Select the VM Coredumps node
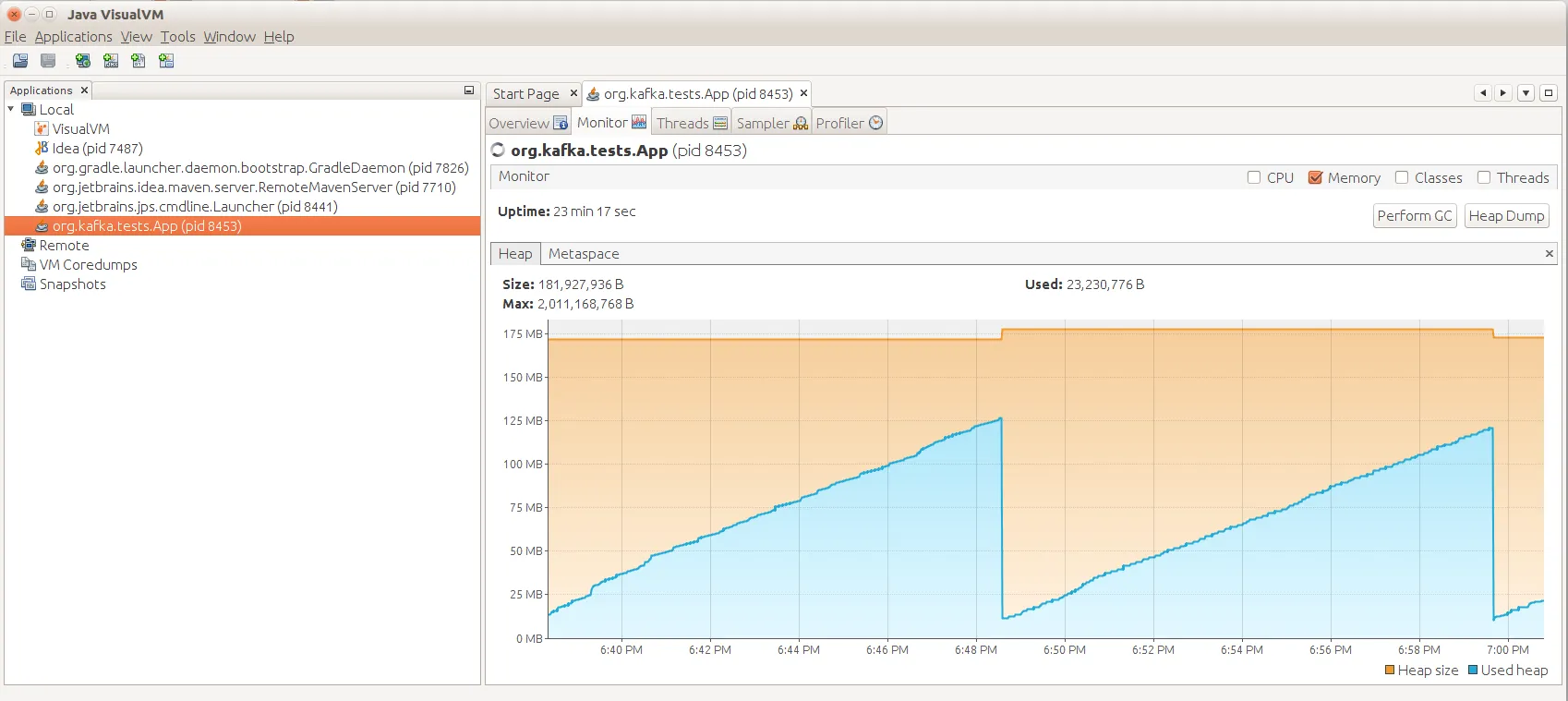1568x701 pixels. tap(88, 265)
